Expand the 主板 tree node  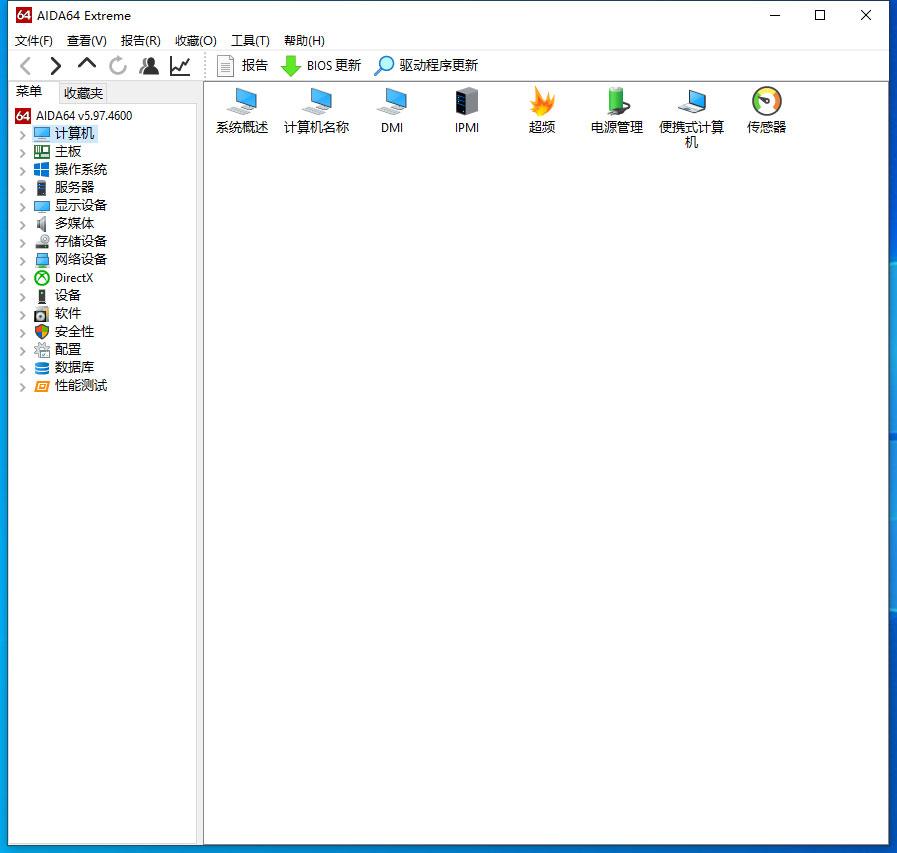pos(23,152)
